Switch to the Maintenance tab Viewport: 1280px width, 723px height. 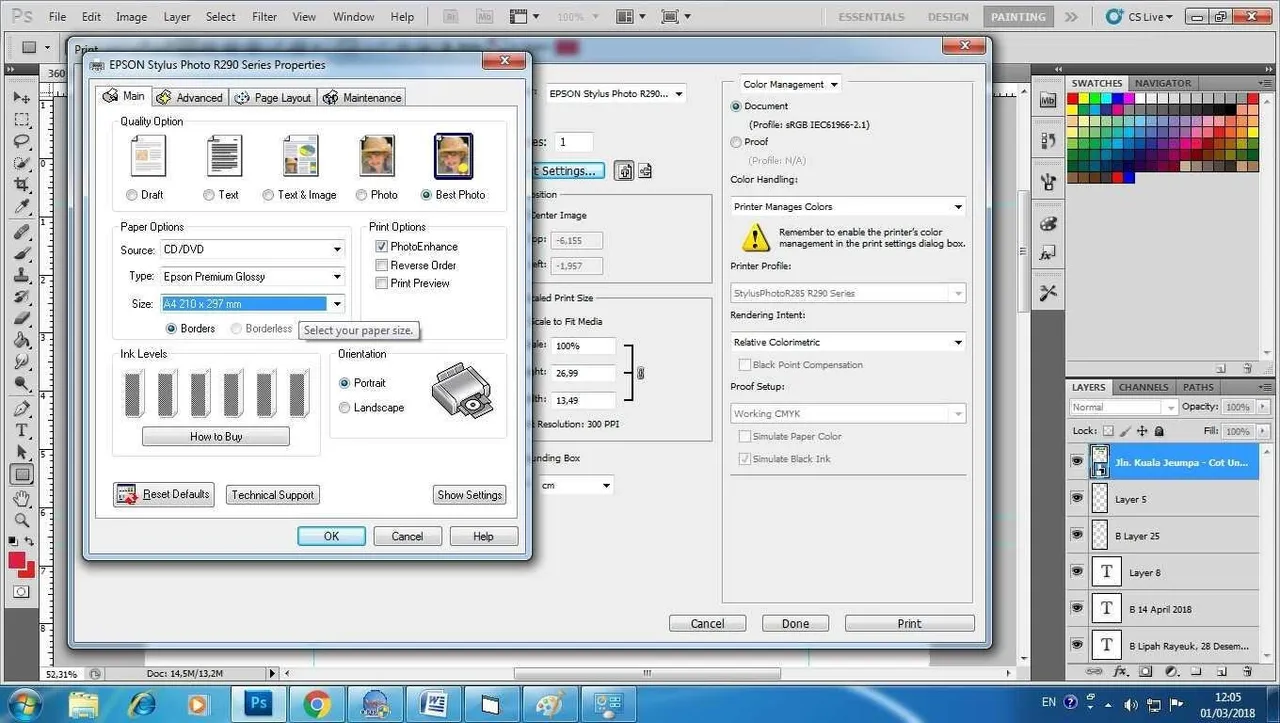[362, 97]
